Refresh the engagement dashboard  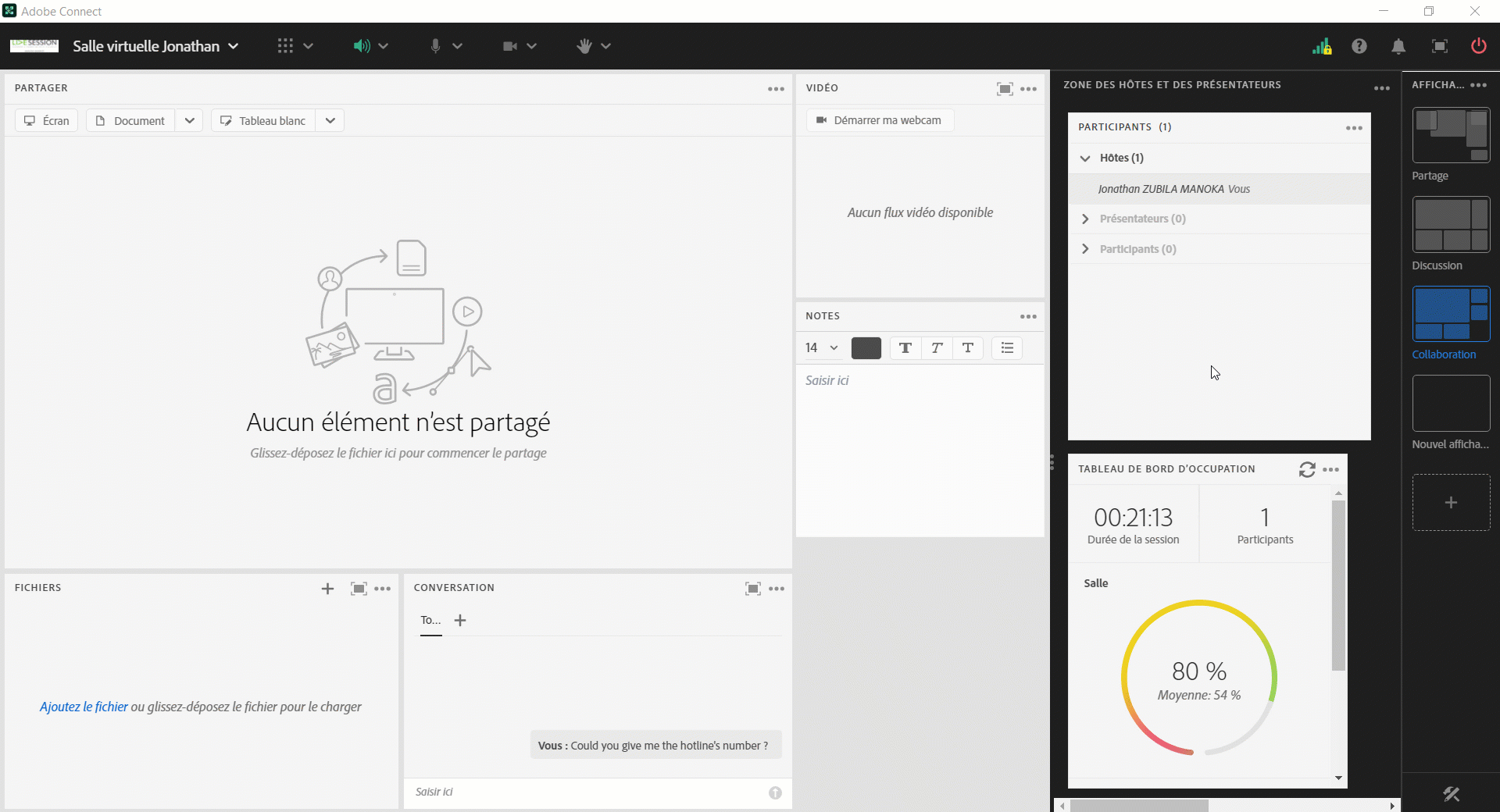pos(1307,469)
